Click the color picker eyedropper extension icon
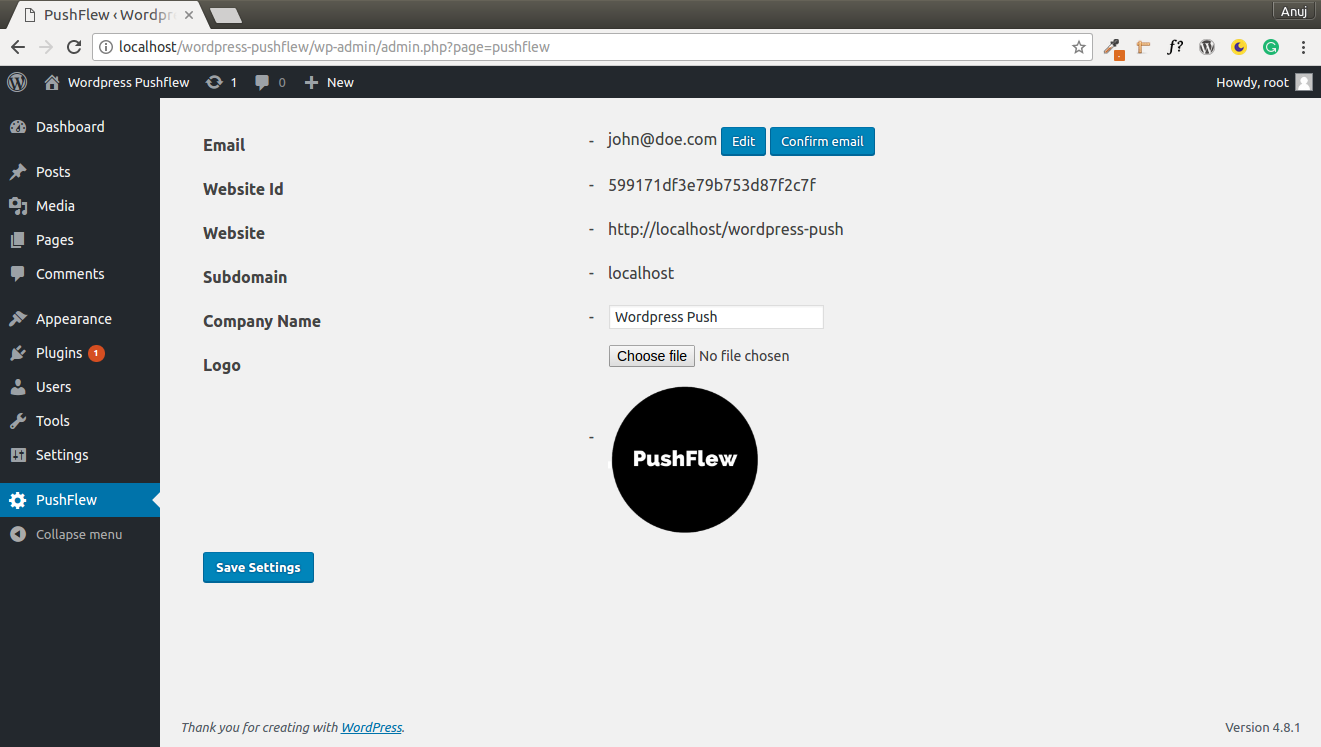 click(1112, 47)
